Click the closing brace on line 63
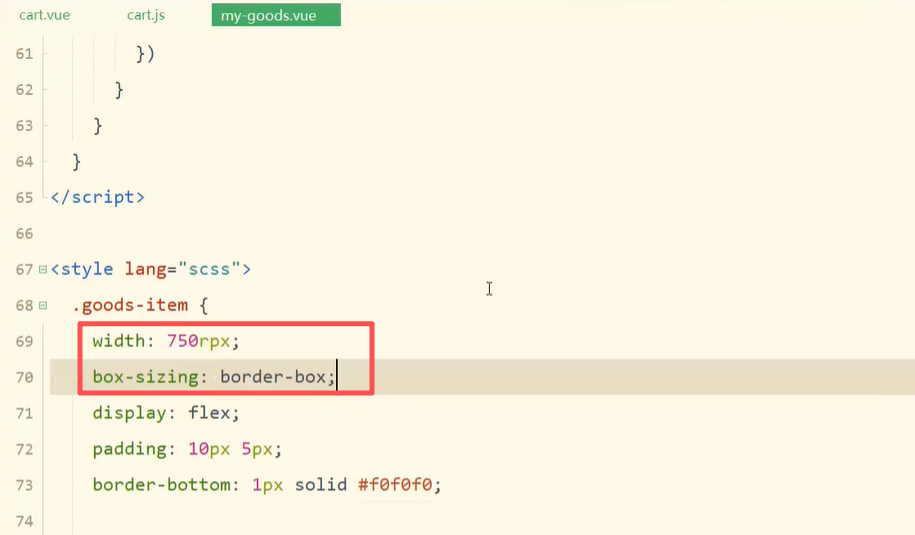 pos(97,125)
